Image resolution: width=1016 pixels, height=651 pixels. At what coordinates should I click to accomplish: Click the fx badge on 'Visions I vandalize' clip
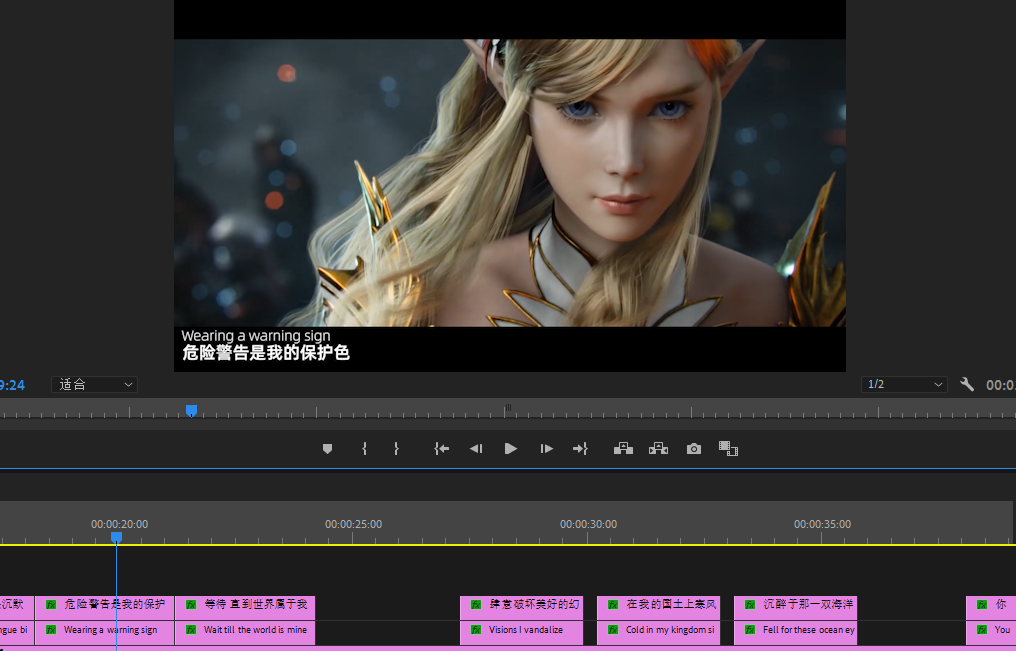click(475, 631)
